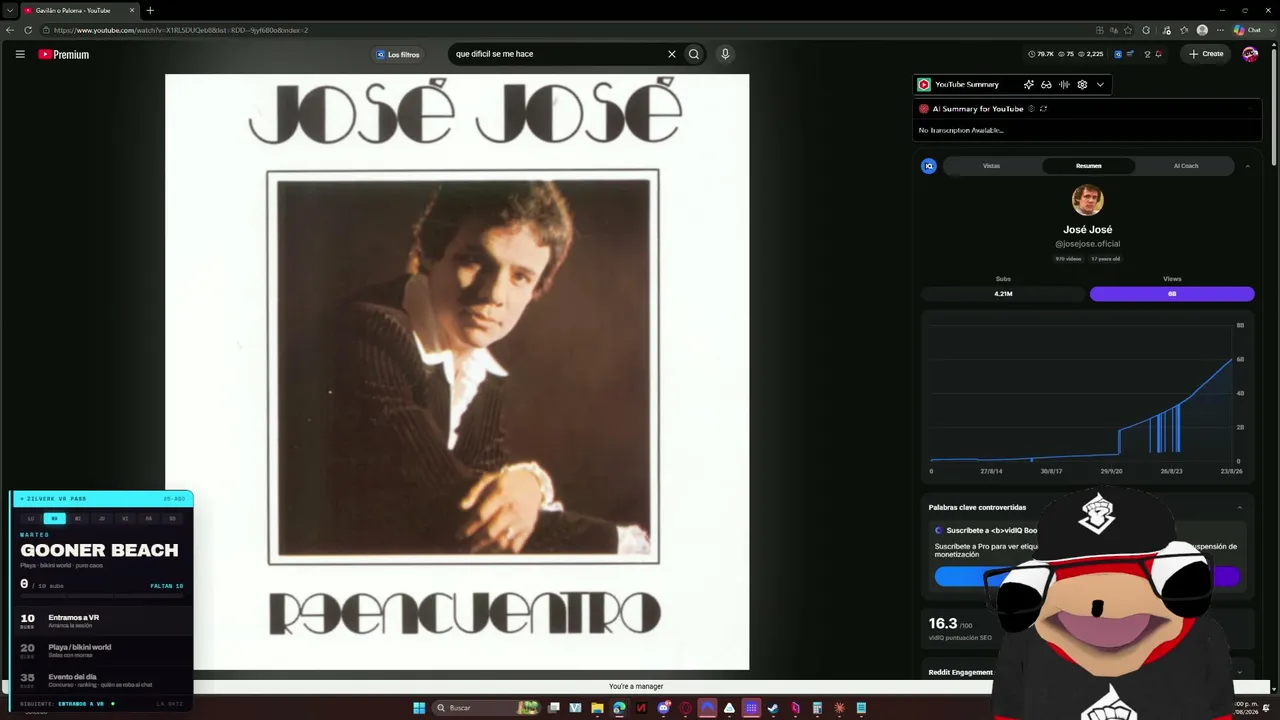The width and height of the screenshot is (1280, 720).
Task: Switch to the Vistas tab
Action: pyautogui.click(x=991, y=166)
